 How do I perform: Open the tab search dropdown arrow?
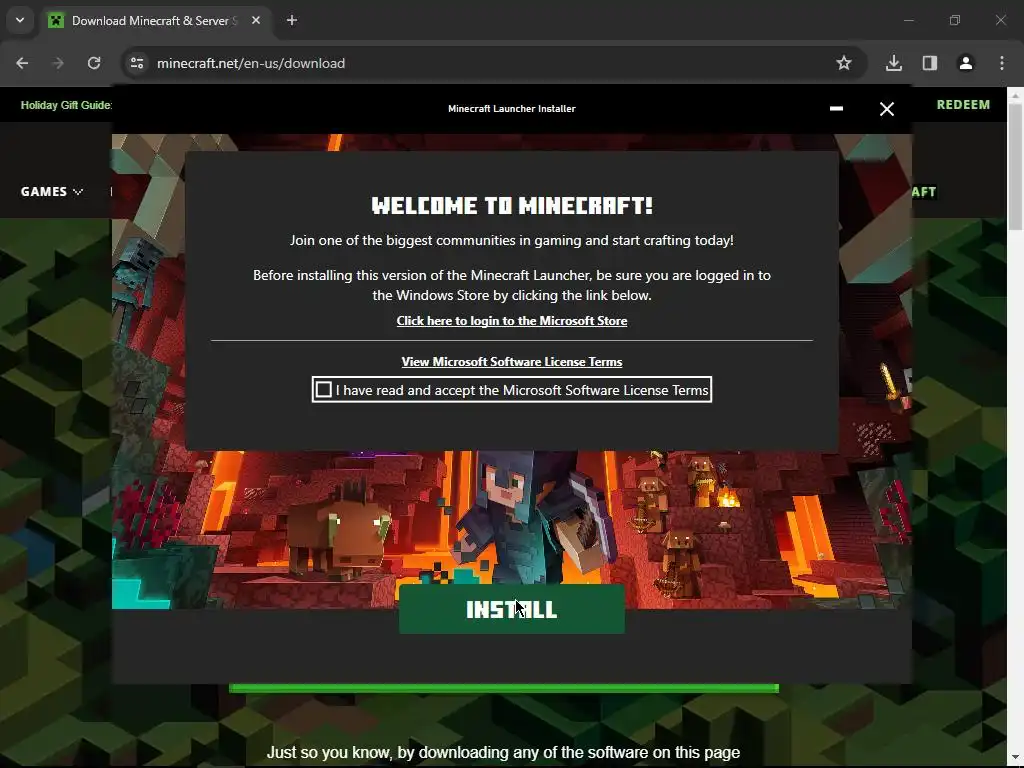click(20, 20)
